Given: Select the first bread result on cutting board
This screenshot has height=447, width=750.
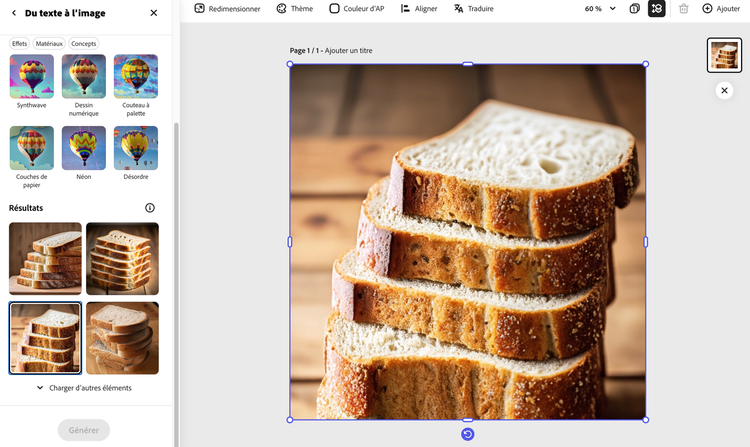Looking at the screenshot, I should pos(45,259).
